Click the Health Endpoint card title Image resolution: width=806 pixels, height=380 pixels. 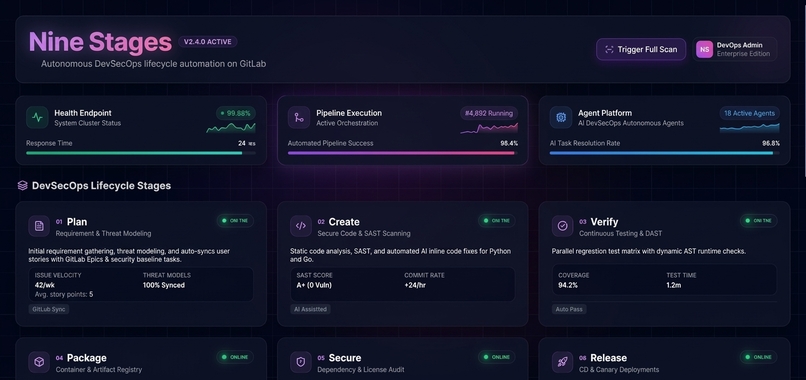click(83, 113)
